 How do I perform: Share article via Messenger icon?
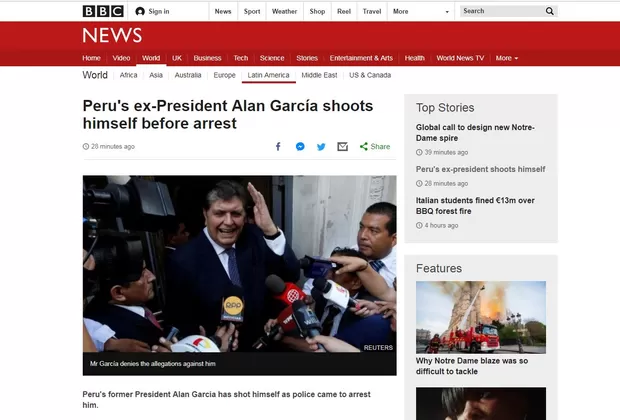300,147
